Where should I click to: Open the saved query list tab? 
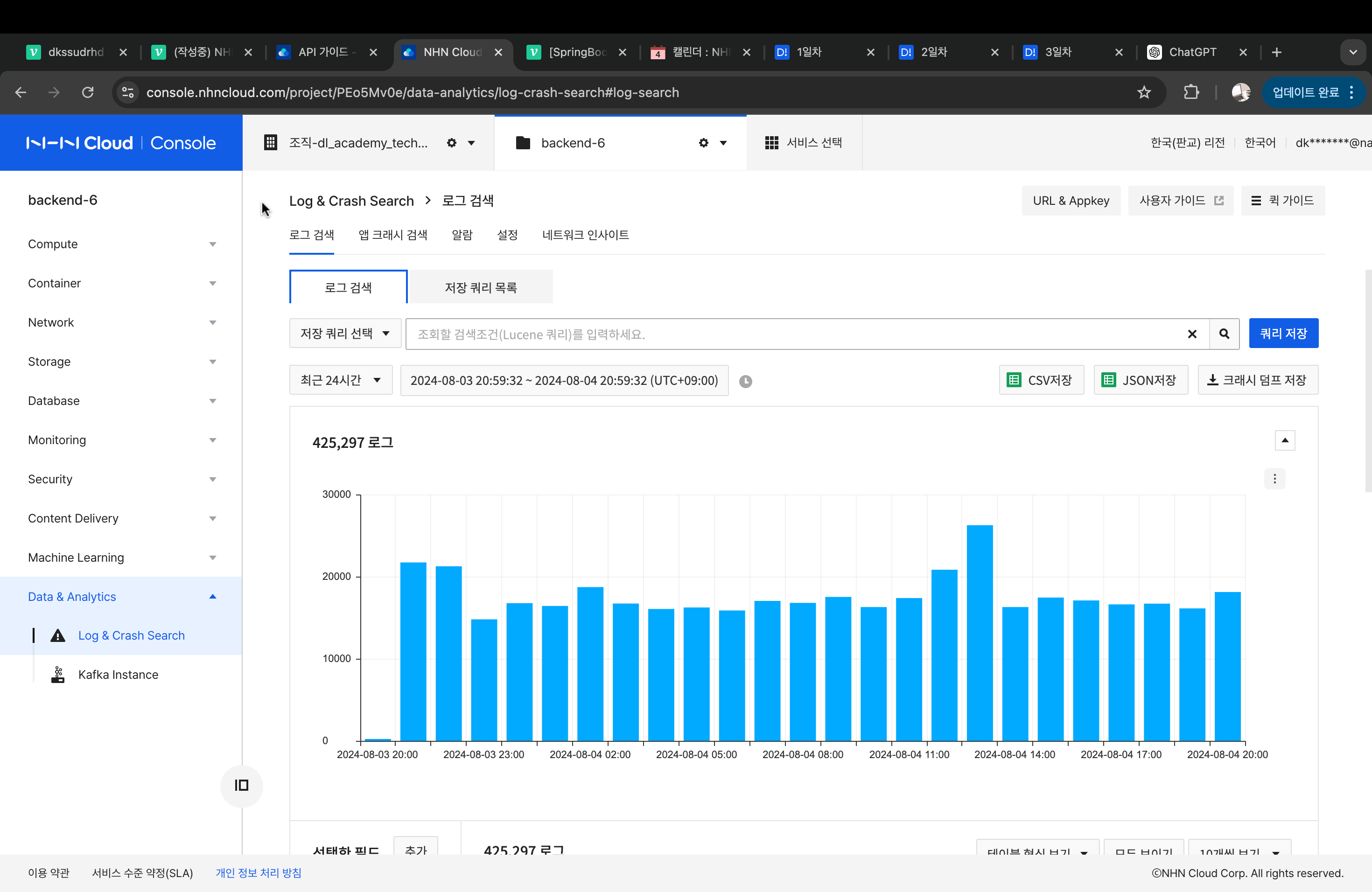coord(480,287)
